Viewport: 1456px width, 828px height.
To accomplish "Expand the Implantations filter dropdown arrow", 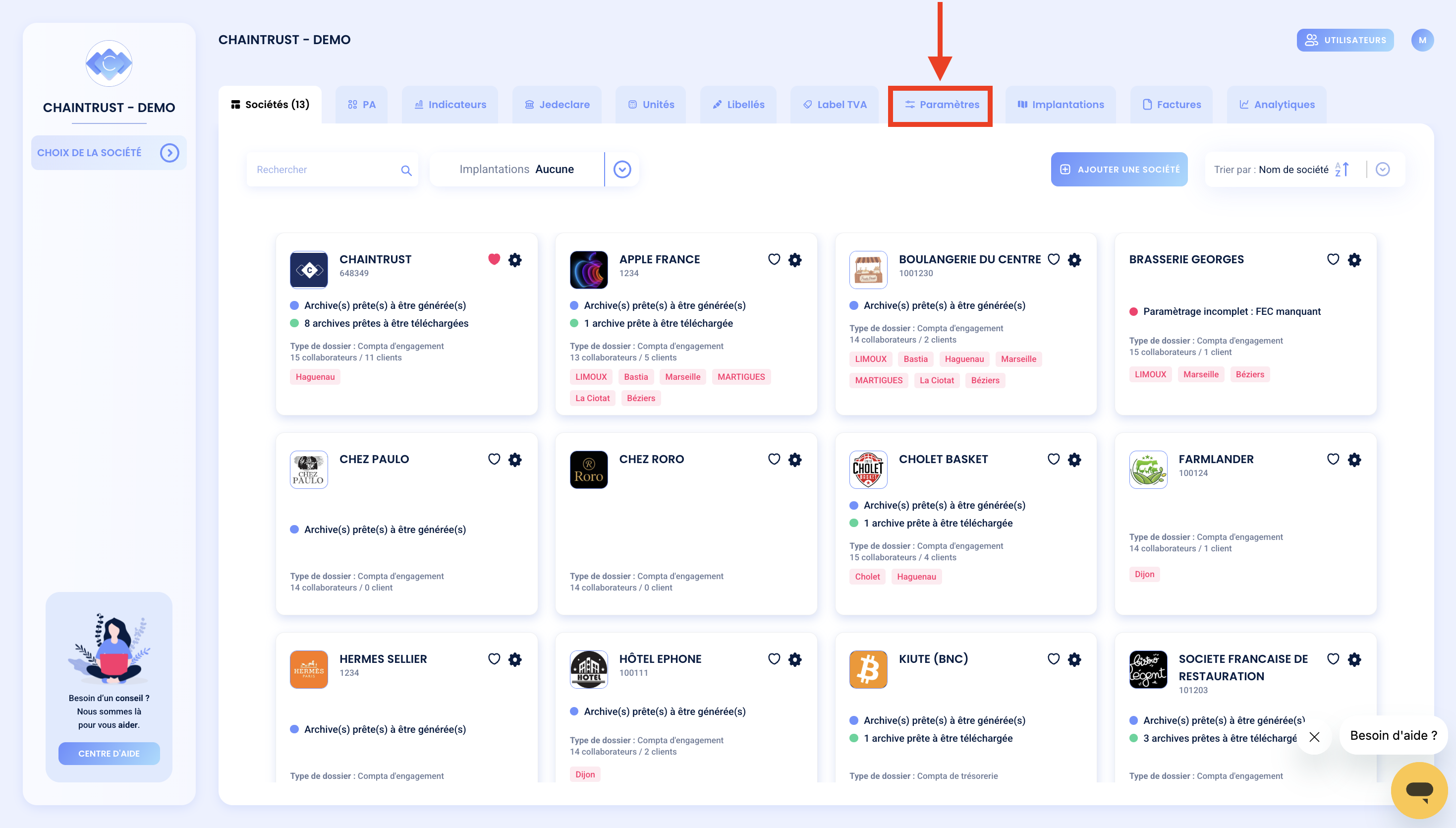I will [x=622, y=170].
